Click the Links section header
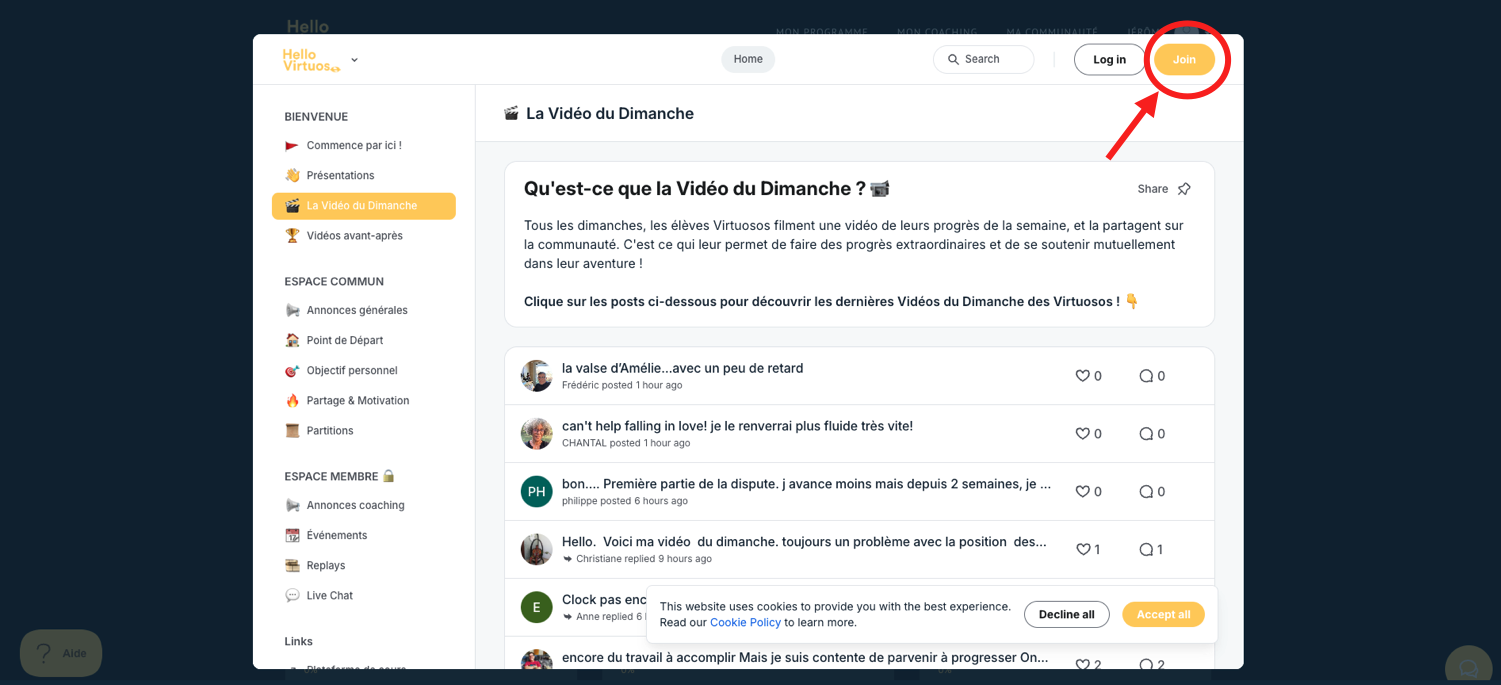The image size is (1501, 685). (298, 641)
